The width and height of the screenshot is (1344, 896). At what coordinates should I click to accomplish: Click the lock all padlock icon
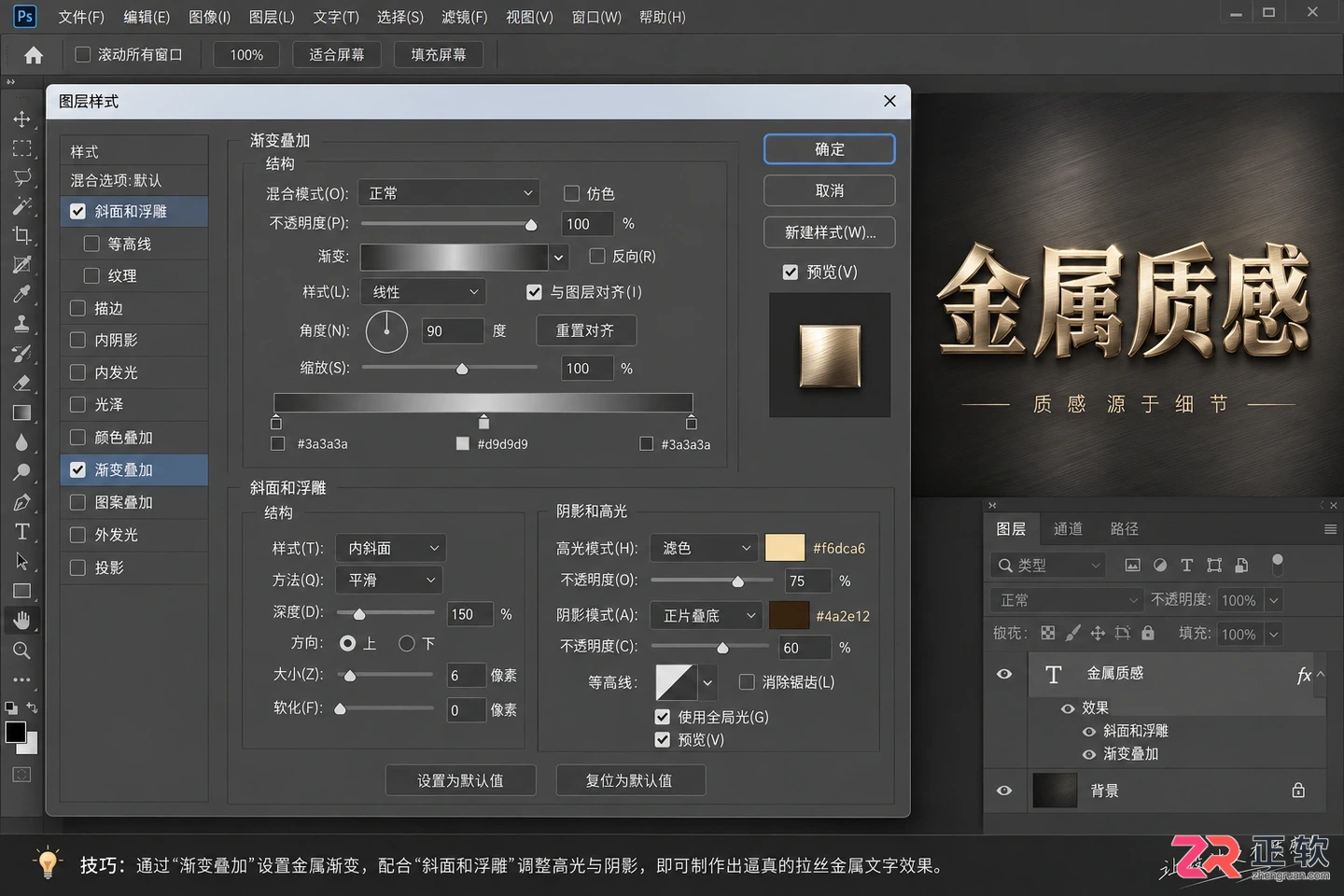(x=1148, y=633)
